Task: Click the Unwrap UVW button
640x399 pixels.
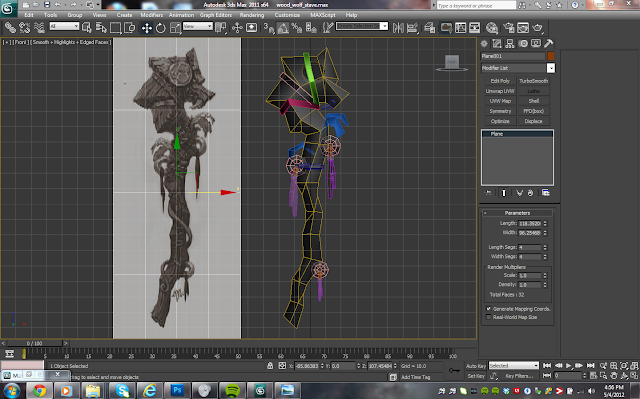Action: coord(500,91)
